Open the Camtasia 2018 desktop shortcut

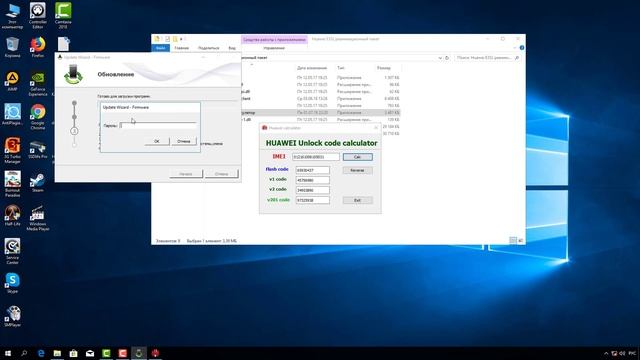63,15
